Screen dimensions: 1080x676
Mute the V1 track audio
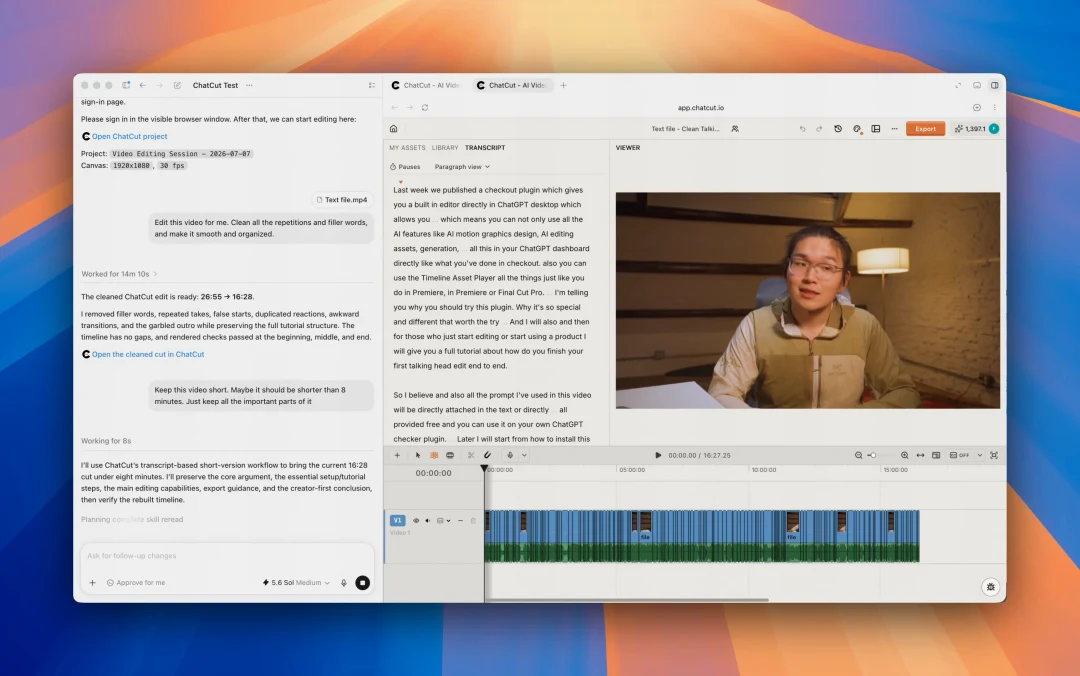tap(428, 521)
